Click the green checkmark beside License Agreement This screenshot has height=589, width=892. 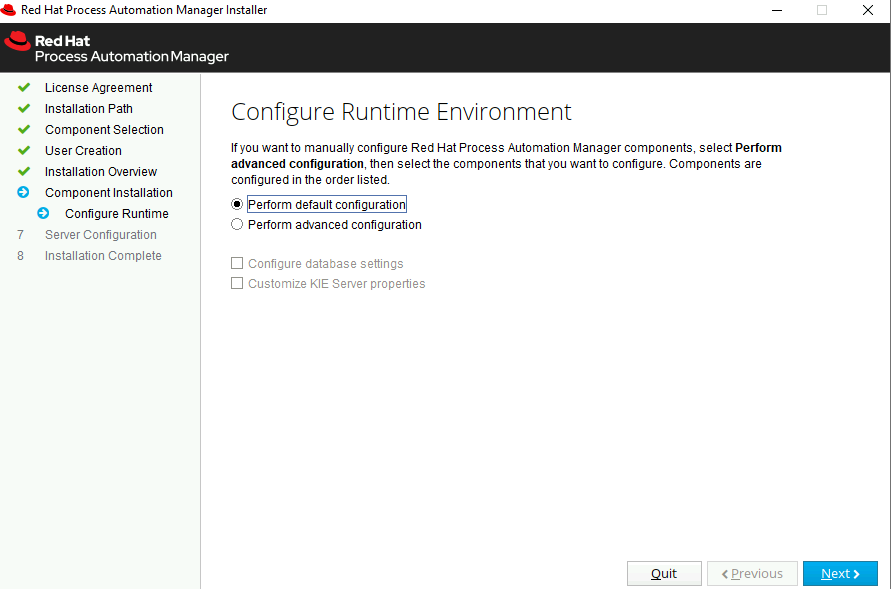tap(24, 88)
